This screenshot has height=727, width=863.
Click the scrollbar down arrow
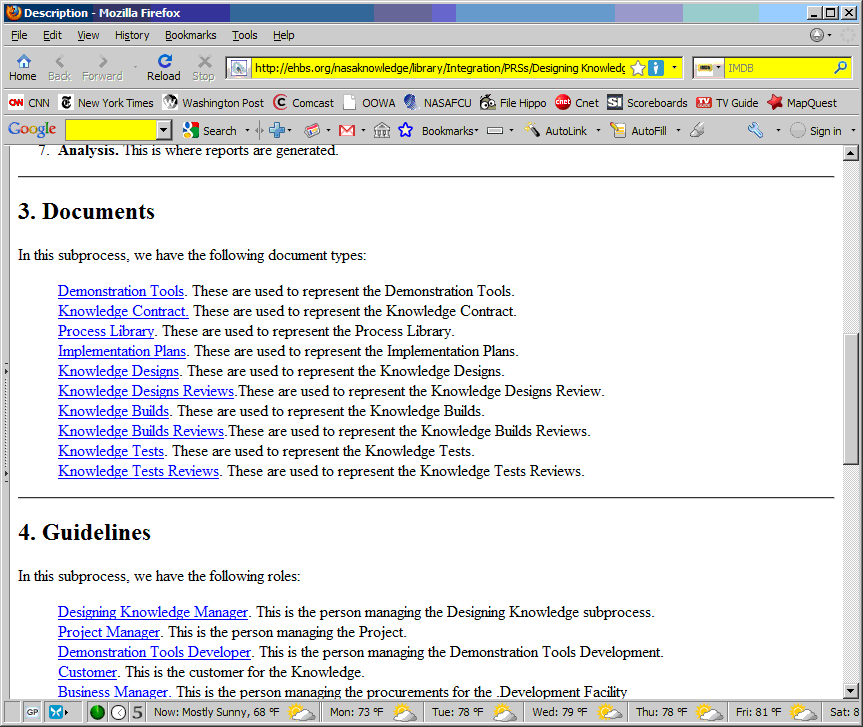[850, 691]
